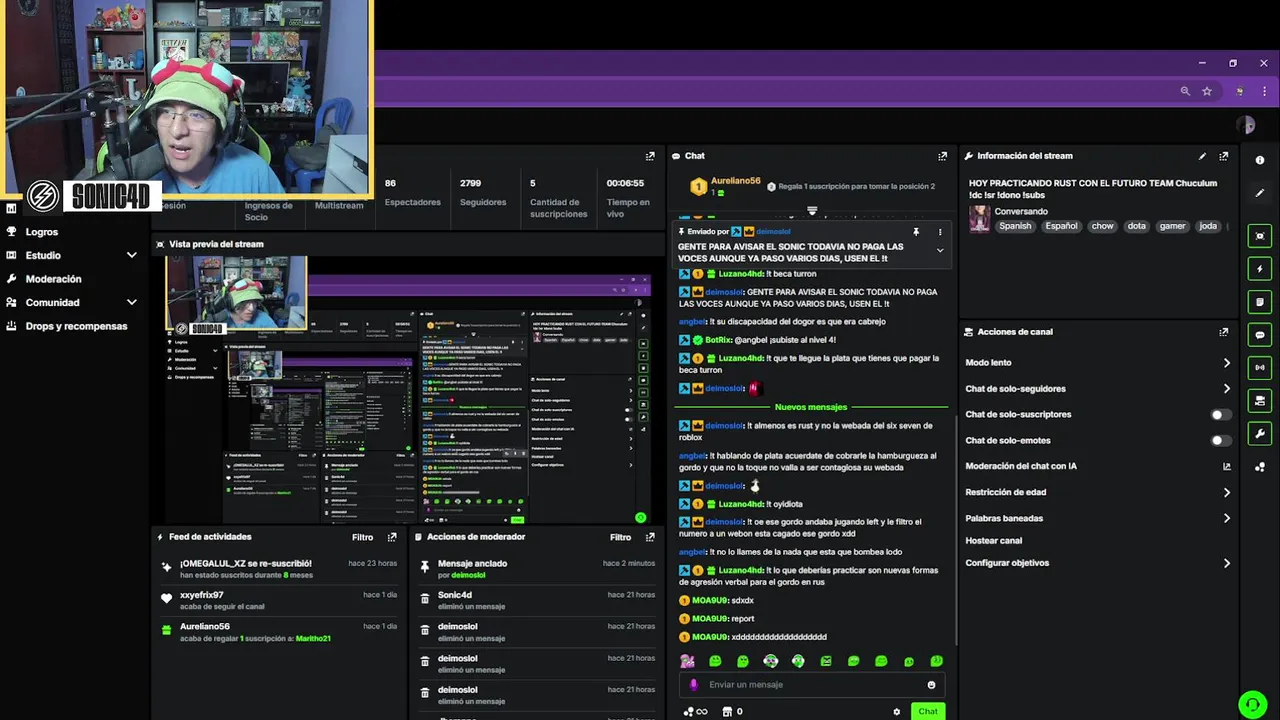Open chat settings gear icon

coord(896,712)
